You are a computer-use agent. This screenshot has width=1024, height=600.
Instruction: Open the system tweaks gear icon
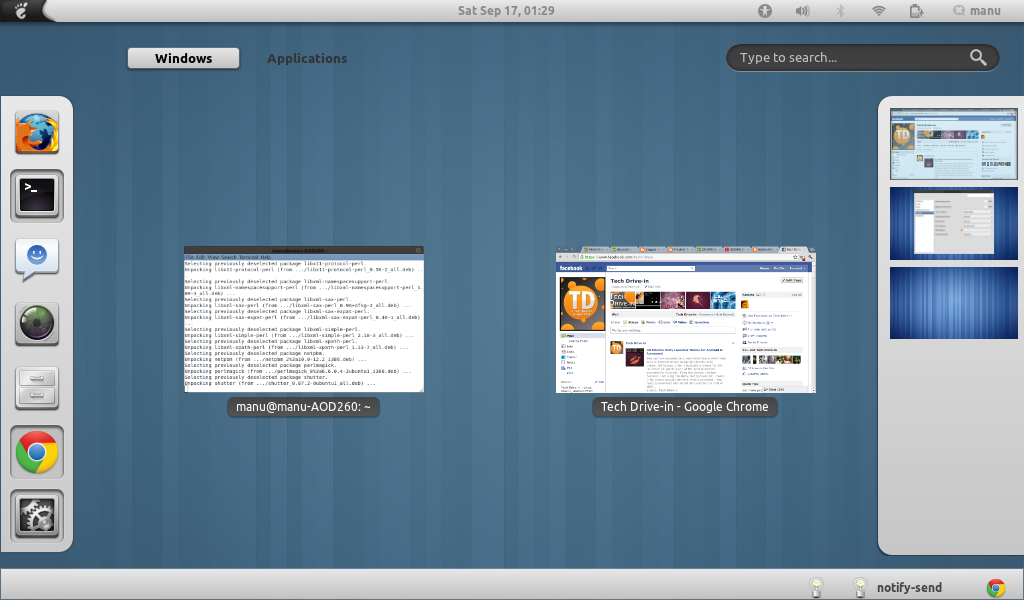pyautogui.click(x=36, y=516)
